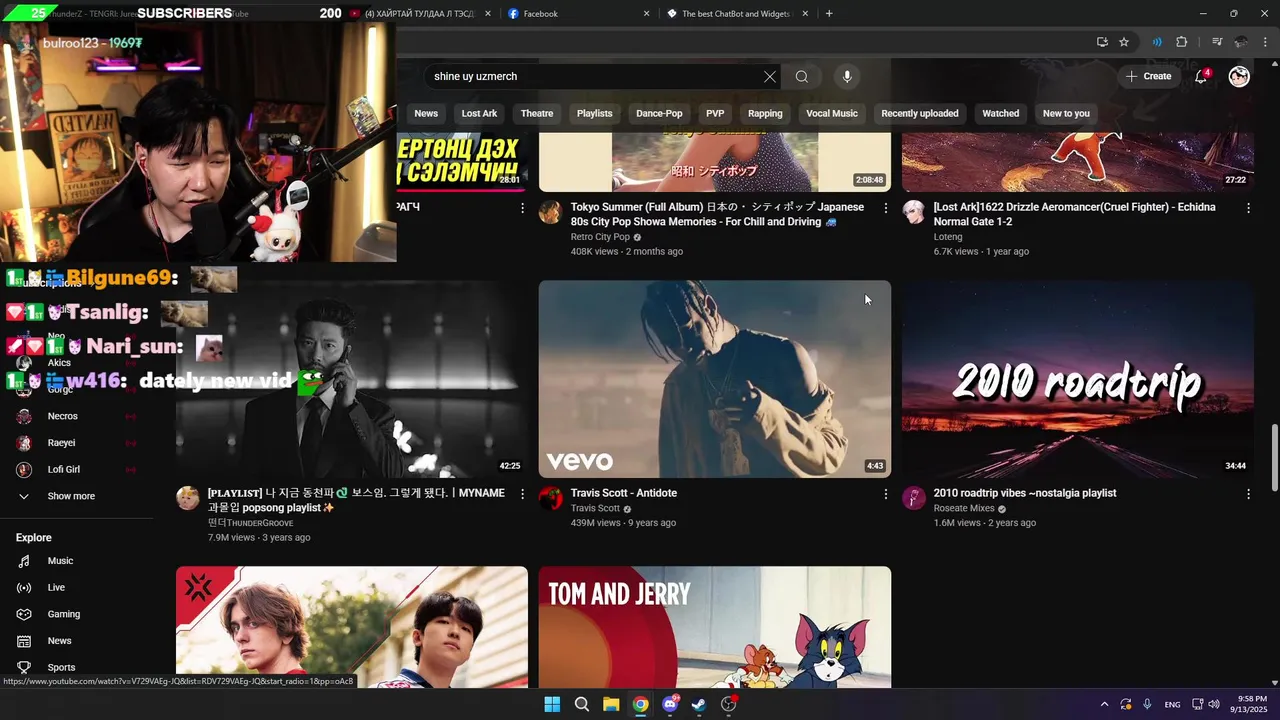Open File Explorer from the taskbar
Viewport: 1280px width, 720px height.
click(x=611, y=704)
